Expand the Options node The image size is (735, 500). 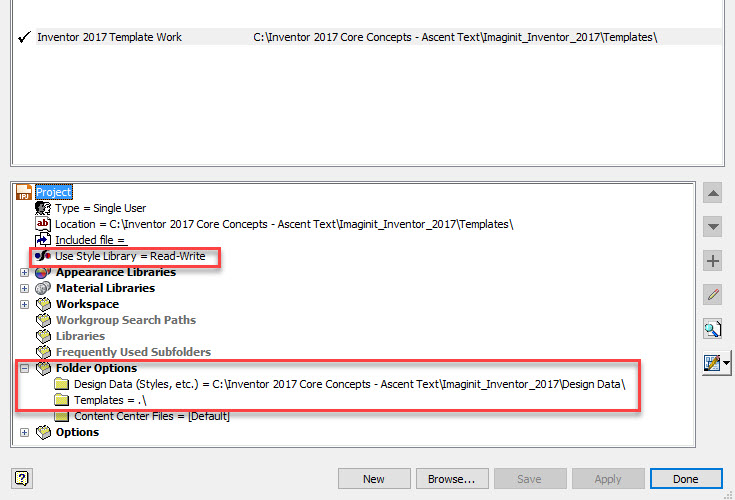24,432
